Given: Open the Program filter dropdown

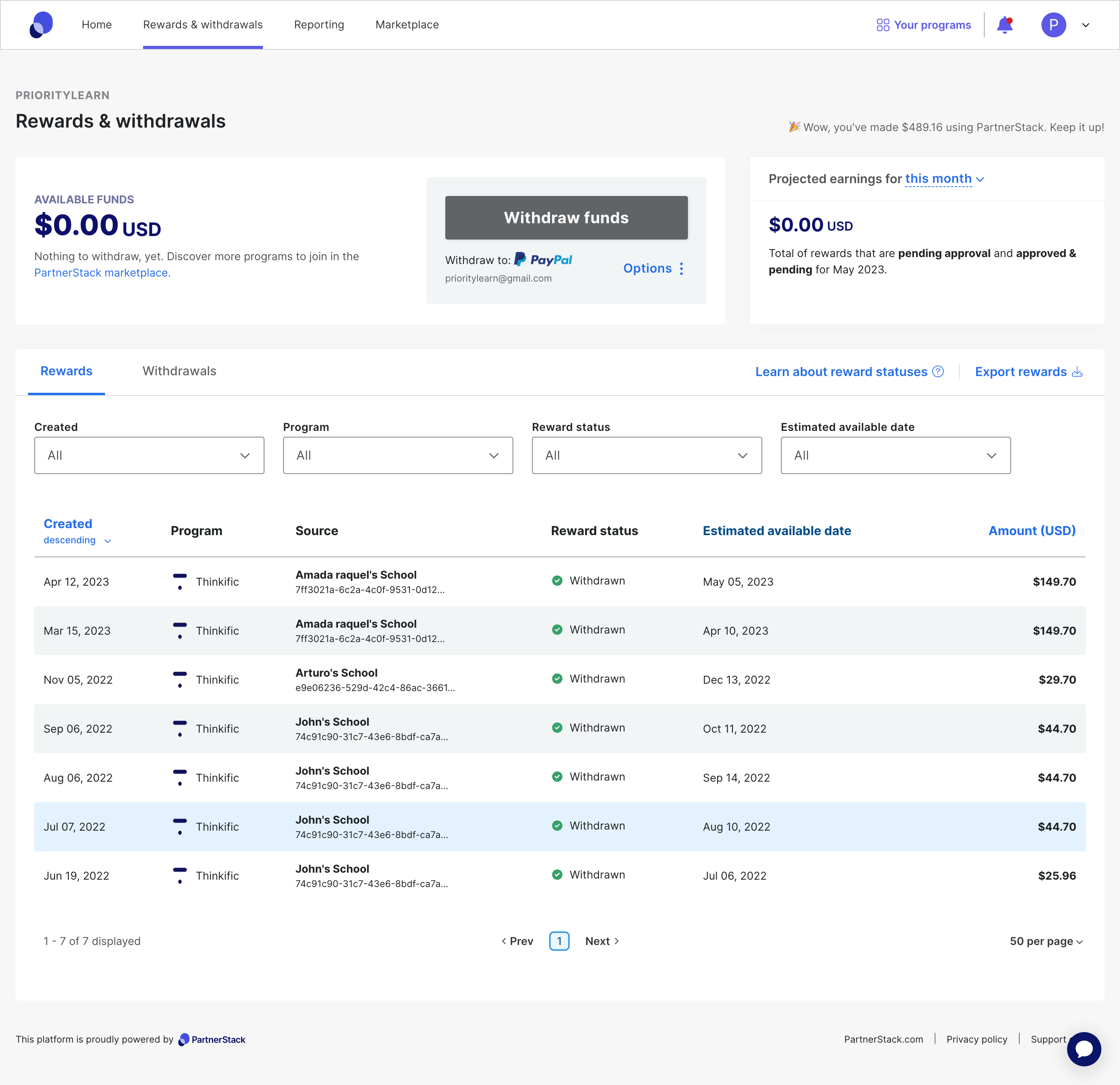Looking at the screenshot, I should coord(398,455).
